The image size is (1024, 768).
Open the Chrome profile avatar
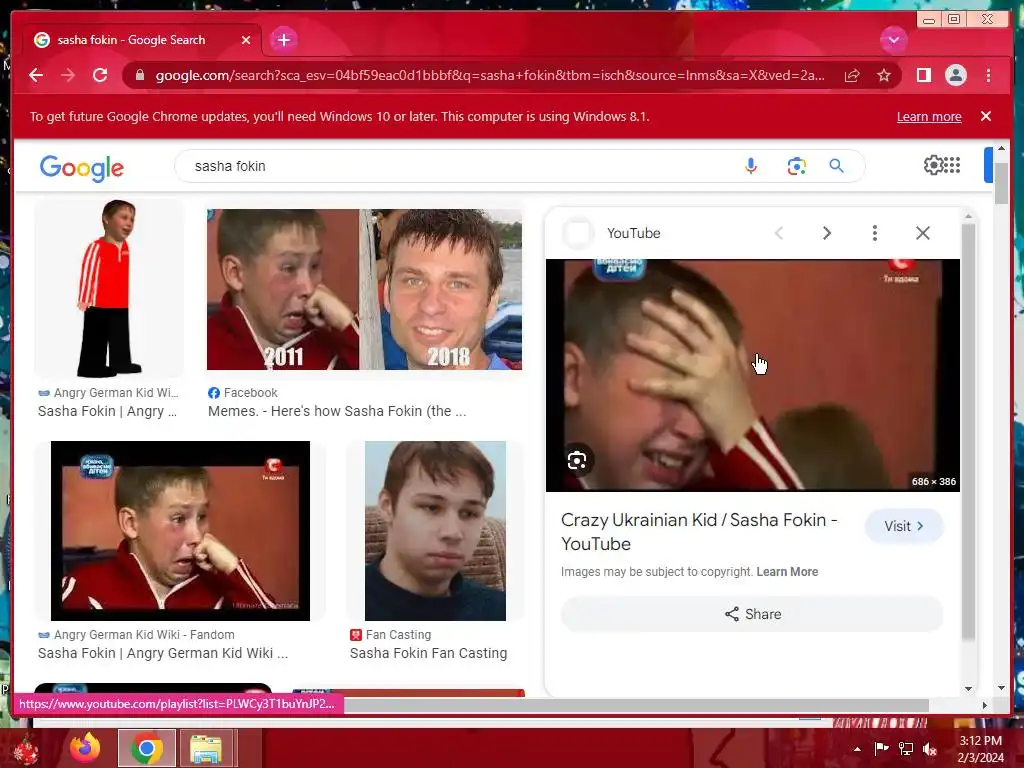955,76
